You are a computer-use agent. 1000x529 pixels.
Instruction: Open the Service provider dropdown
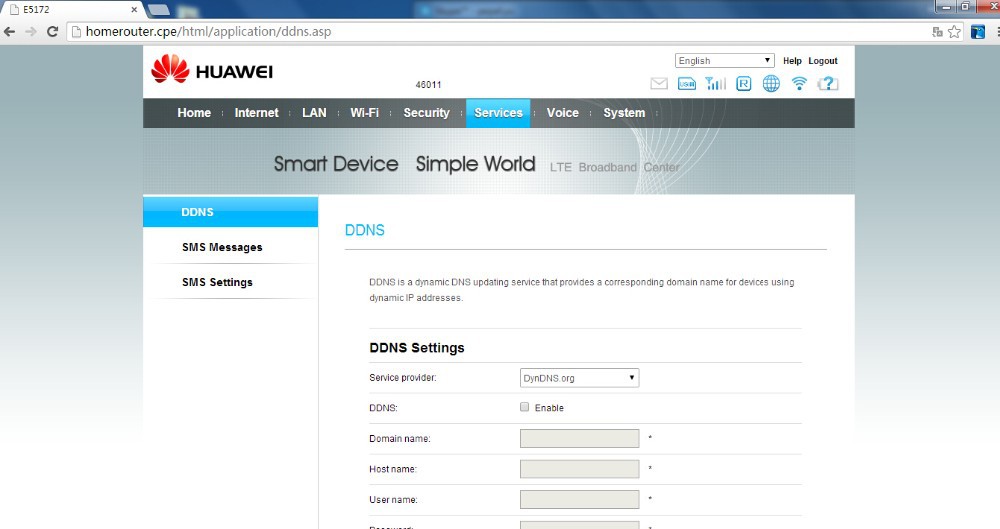(x=579, y=378)
